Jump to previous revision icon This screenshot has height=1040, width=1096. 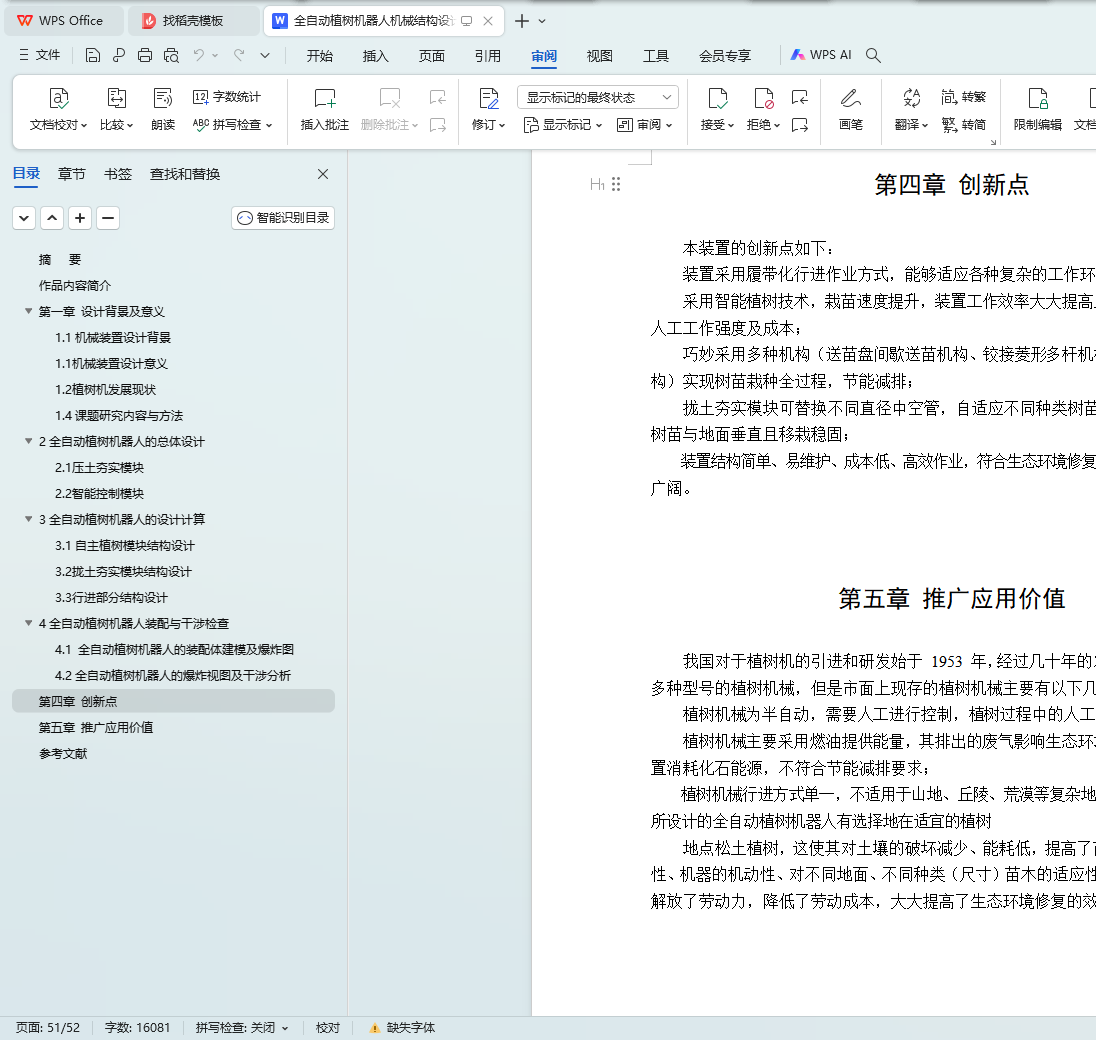click(800, 97)
